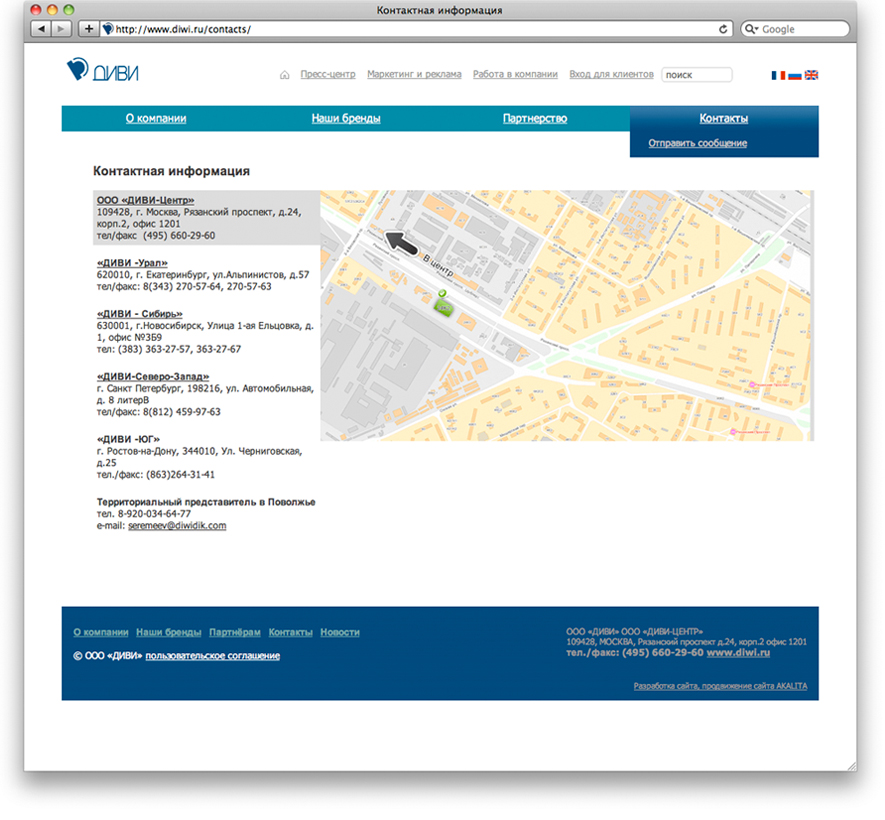Open пользовательское соглашение link
The height and width of the screenshot is (820, 885).
coord(213,655)
